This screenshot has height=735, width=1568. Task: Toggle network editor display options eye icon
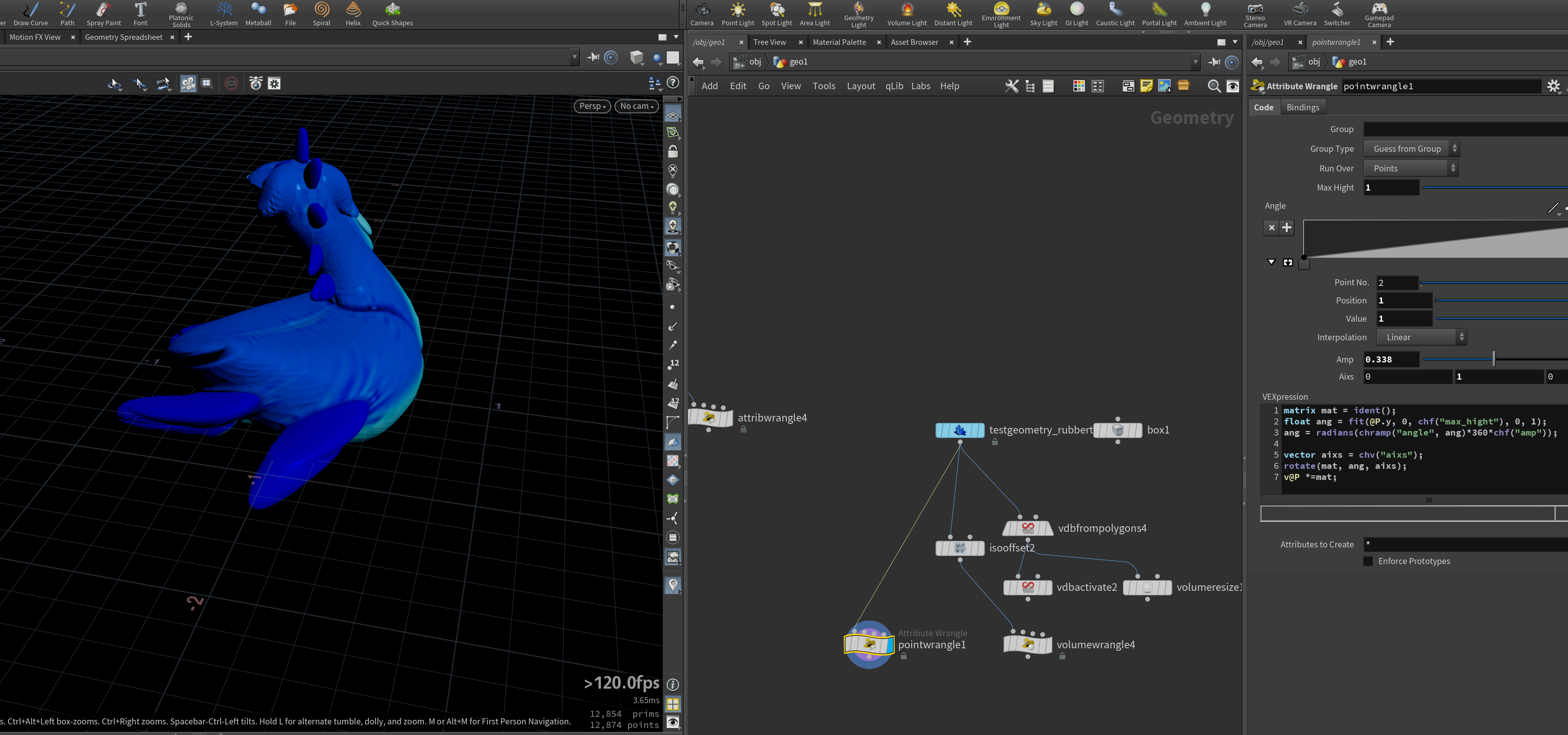[x=1233, y=86]
